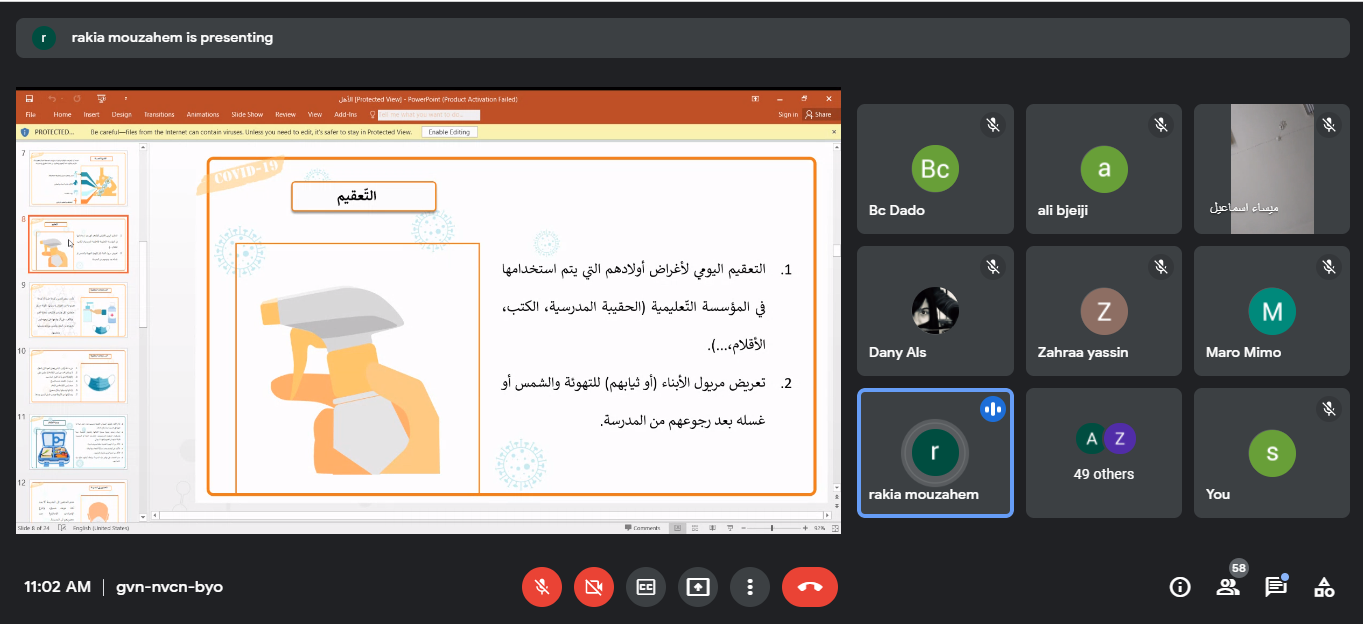Expand the 49 others participants tile

pos(1104,453)
